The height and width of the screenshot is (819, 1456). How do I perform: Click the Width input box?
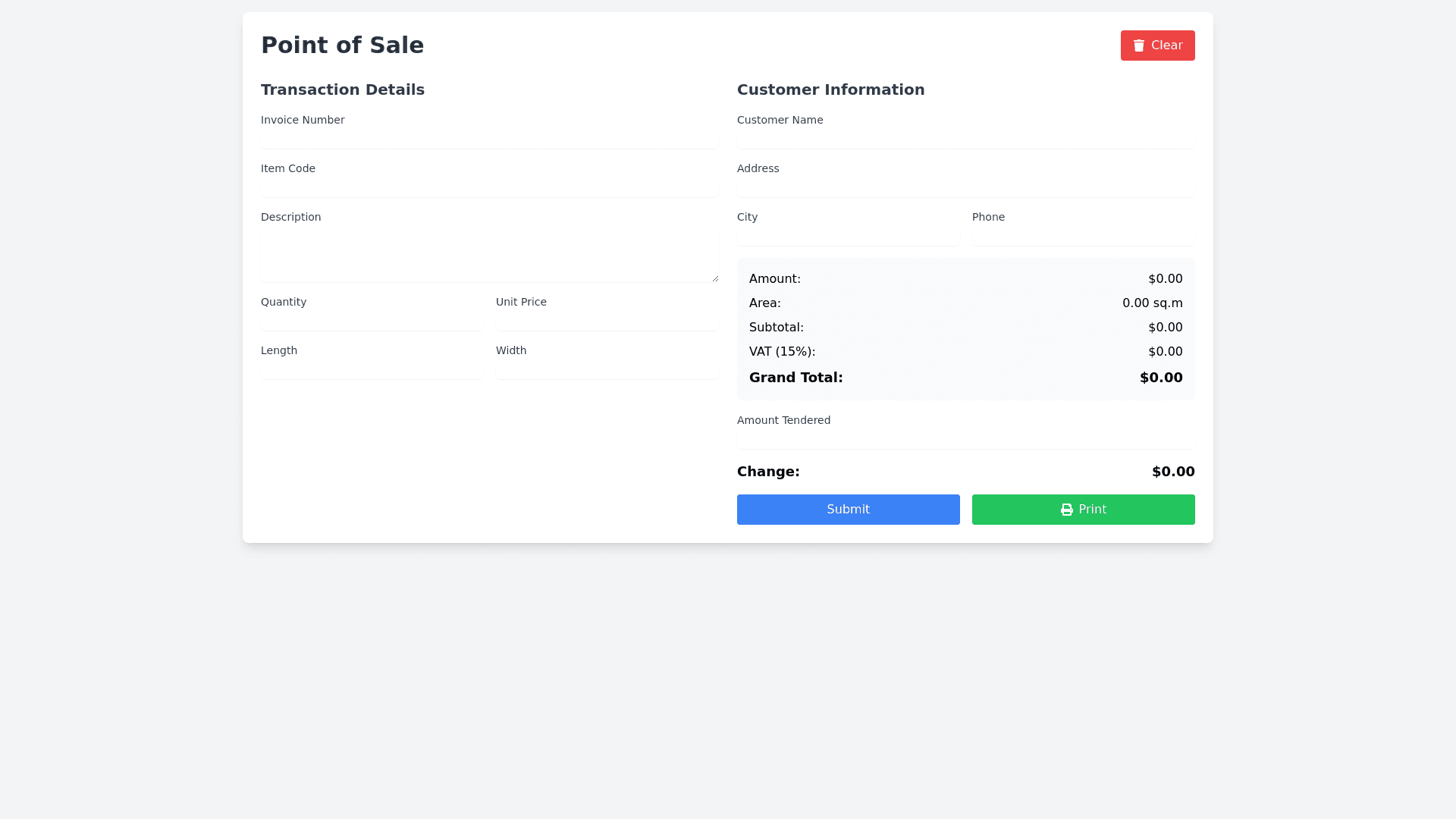click(x=607, y=370)
